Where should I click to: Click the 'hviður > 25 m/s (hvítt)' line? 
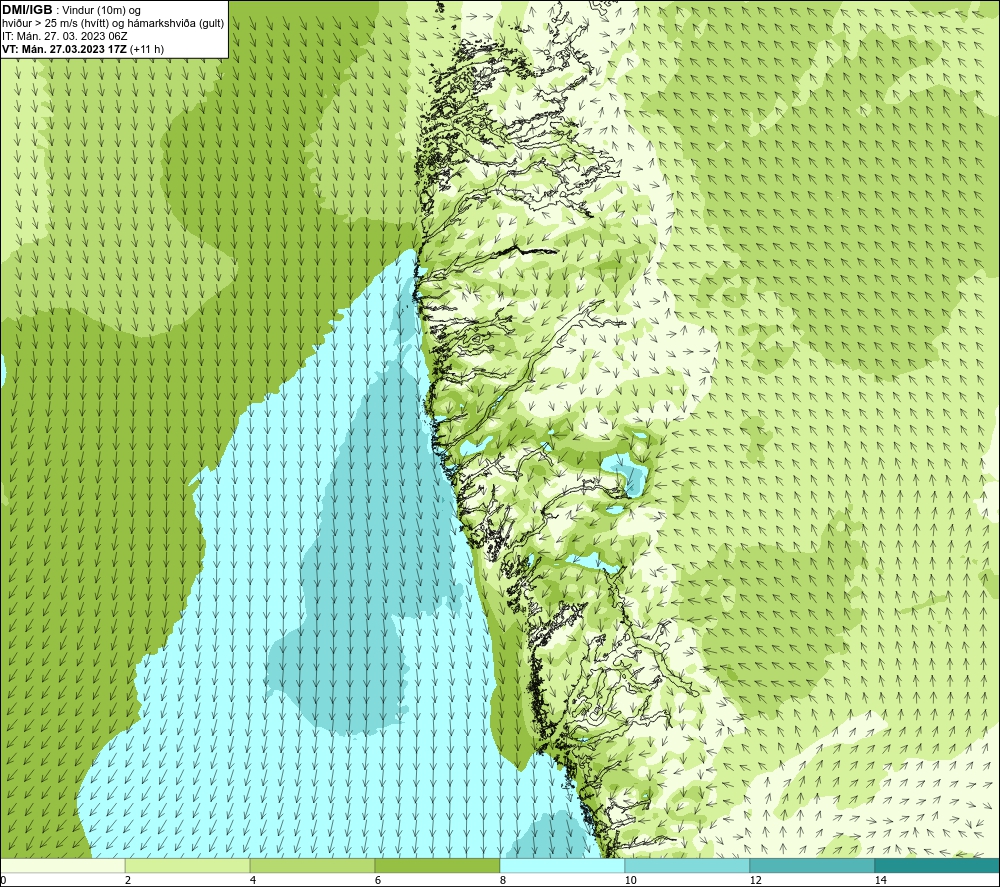[53, 23]
